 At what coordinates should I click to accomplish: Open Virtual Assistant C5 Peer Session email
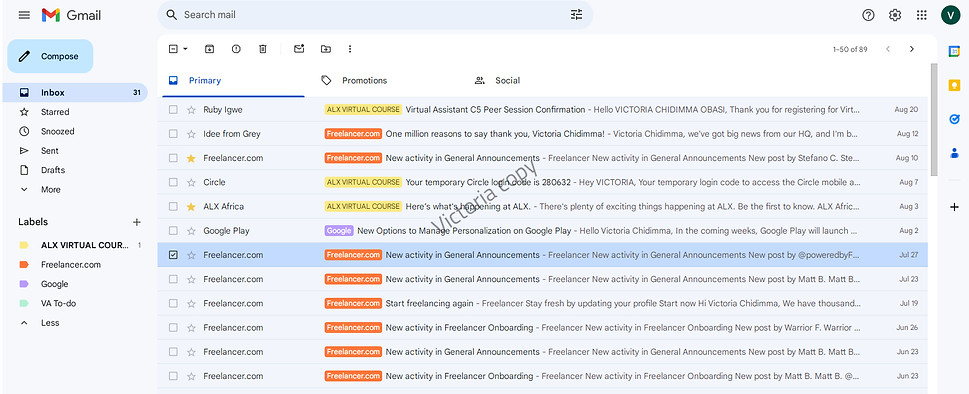click(x=543, y=110)
